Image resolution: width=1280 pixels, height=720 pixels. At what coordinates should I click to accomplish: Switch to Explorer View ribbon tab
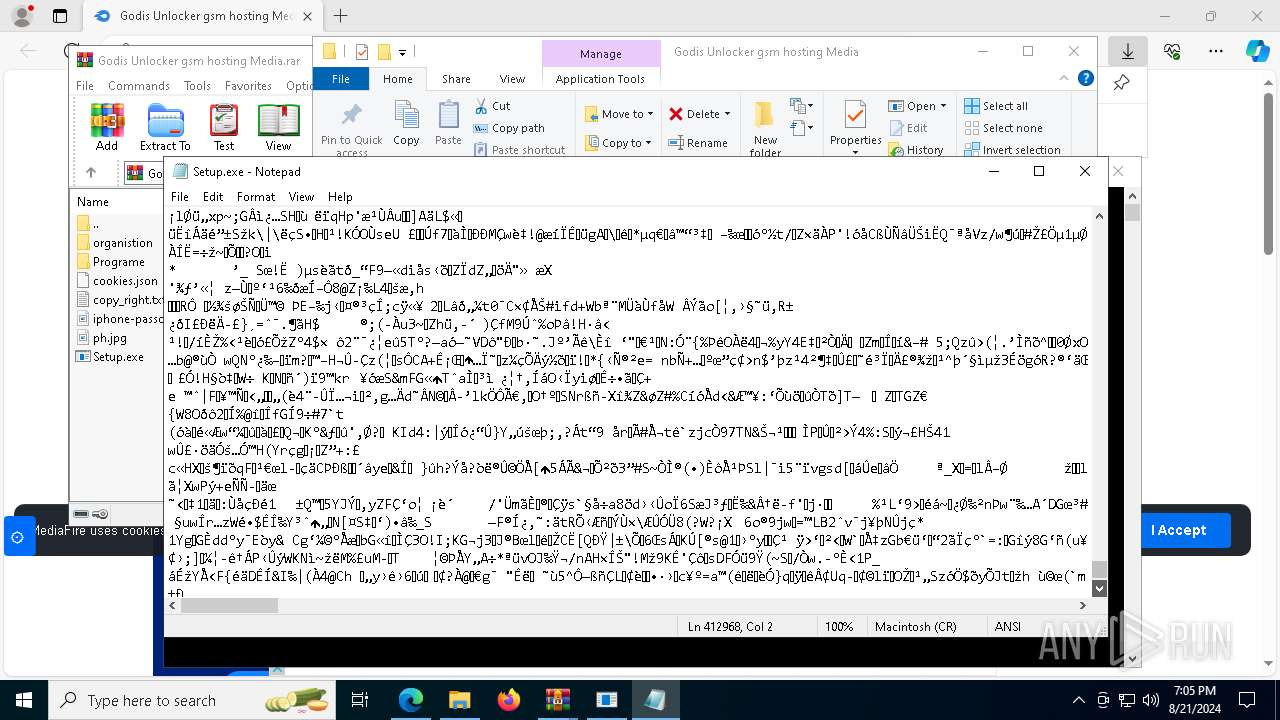coord(512,79)
